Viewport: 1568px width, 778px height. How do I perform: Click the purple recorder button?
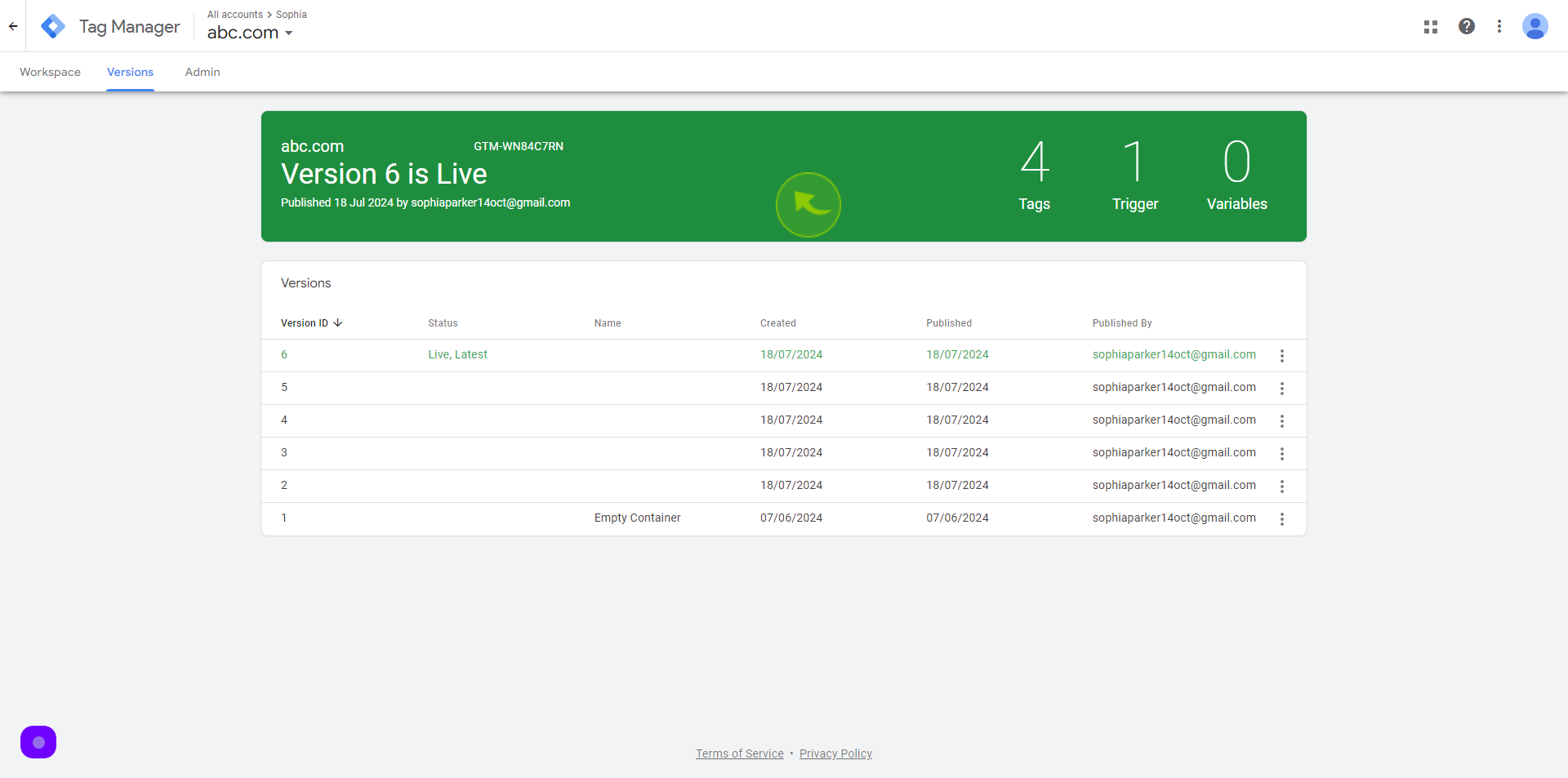pos(38,742)
